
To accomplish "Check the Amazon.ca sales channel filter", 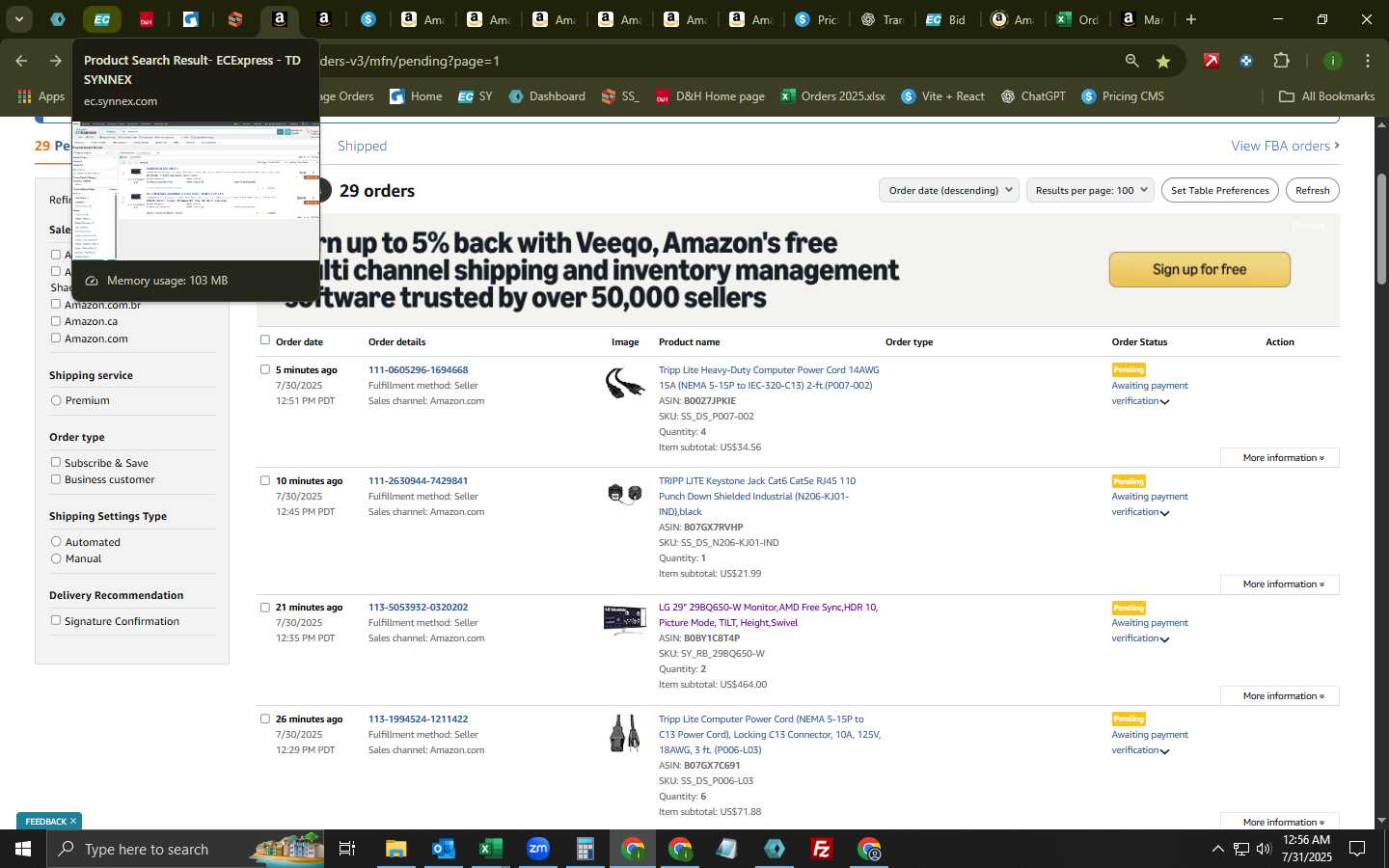I will coord(56,321).
